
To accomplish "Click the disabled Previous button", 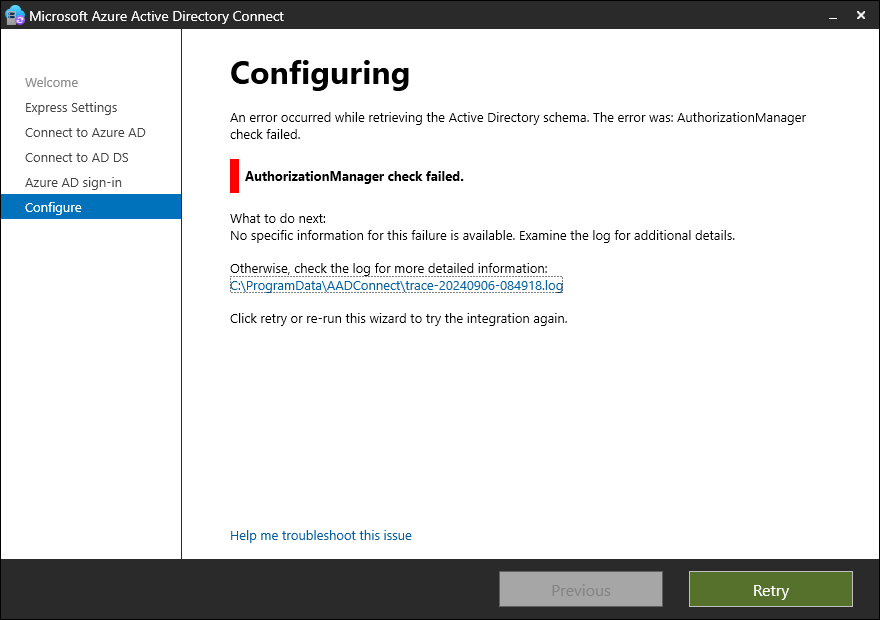I will coord(580,589).
